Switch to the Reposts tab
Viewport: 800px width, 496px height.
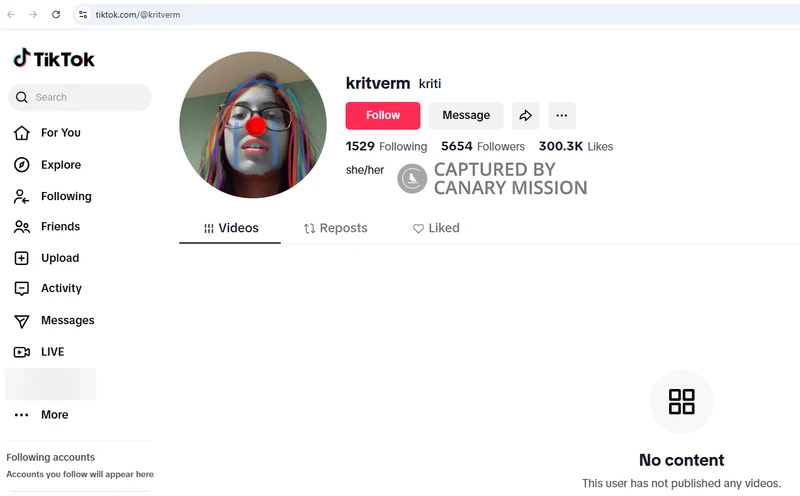tap(335, 228)
